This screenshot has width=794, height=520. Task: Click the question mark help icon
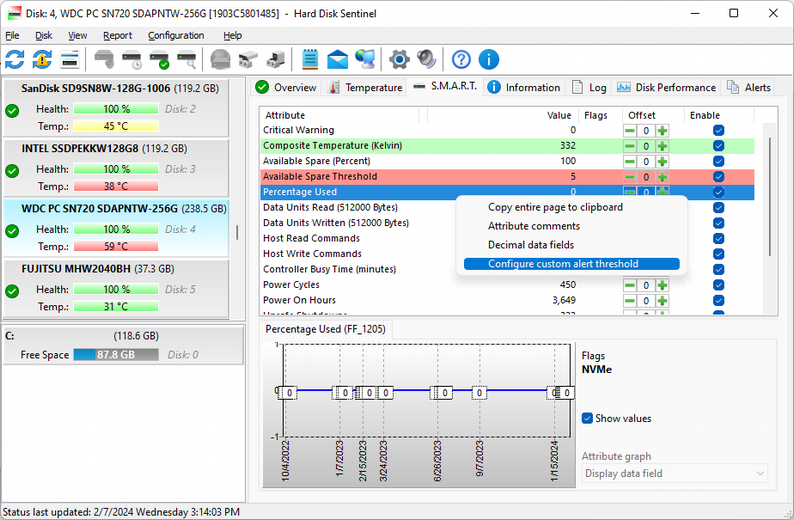pos(461,59)
